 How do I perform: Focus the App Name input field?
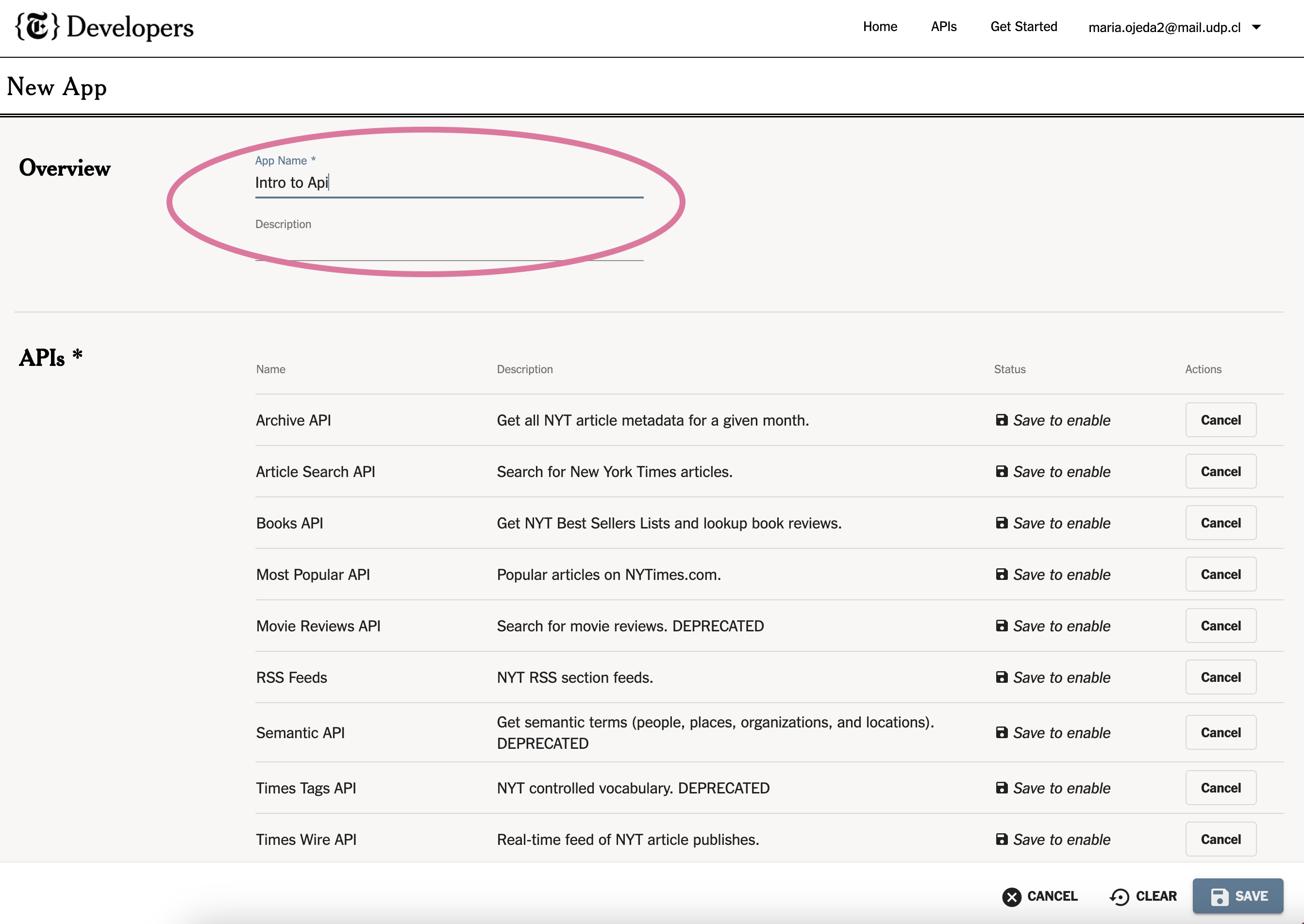pyautogui.click(x=449, y=182)
